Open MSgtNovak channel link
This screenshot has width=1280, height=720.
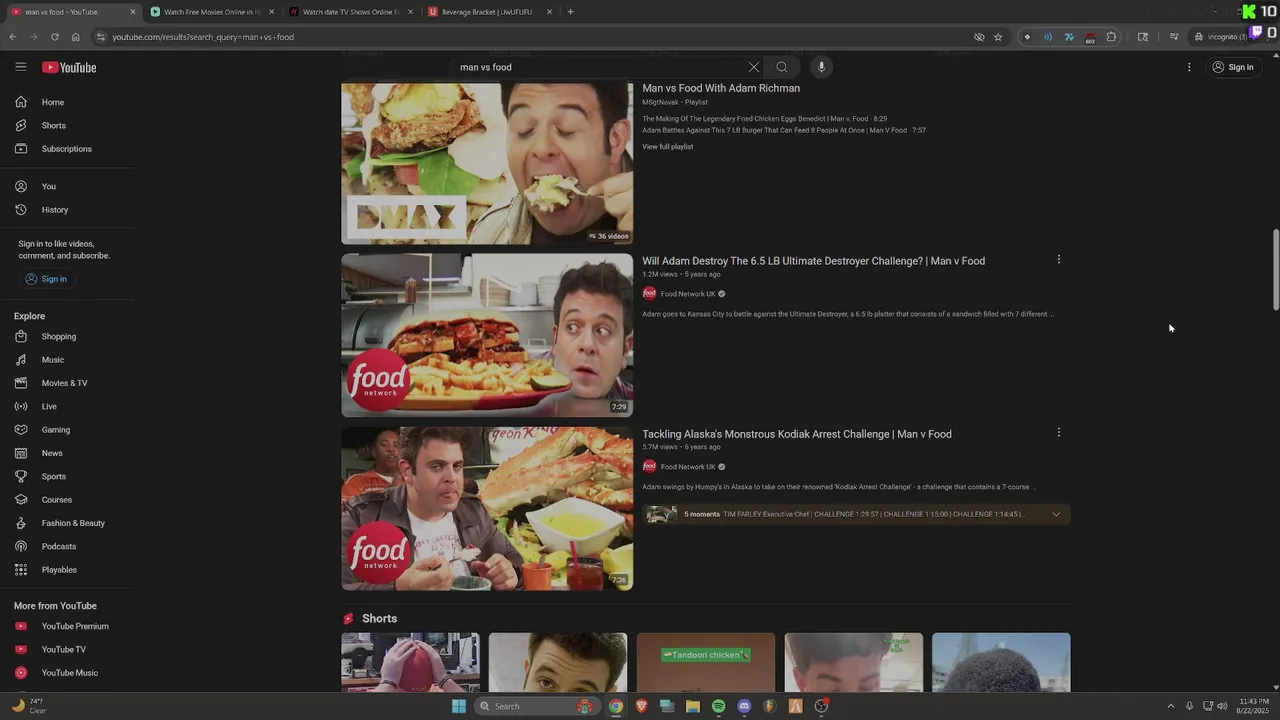pos(660,102)
